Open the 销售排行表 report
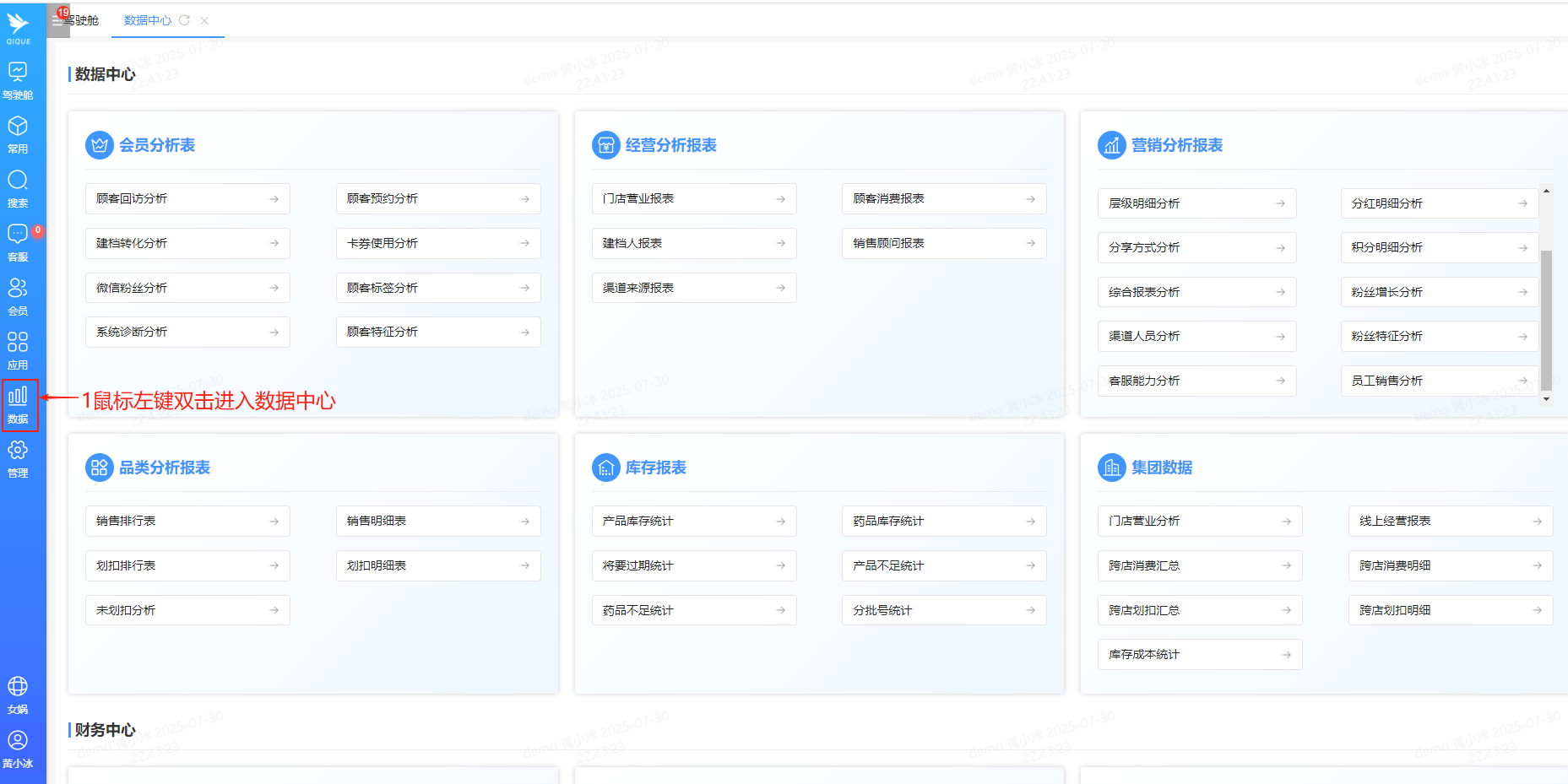 tap(187, 521)
